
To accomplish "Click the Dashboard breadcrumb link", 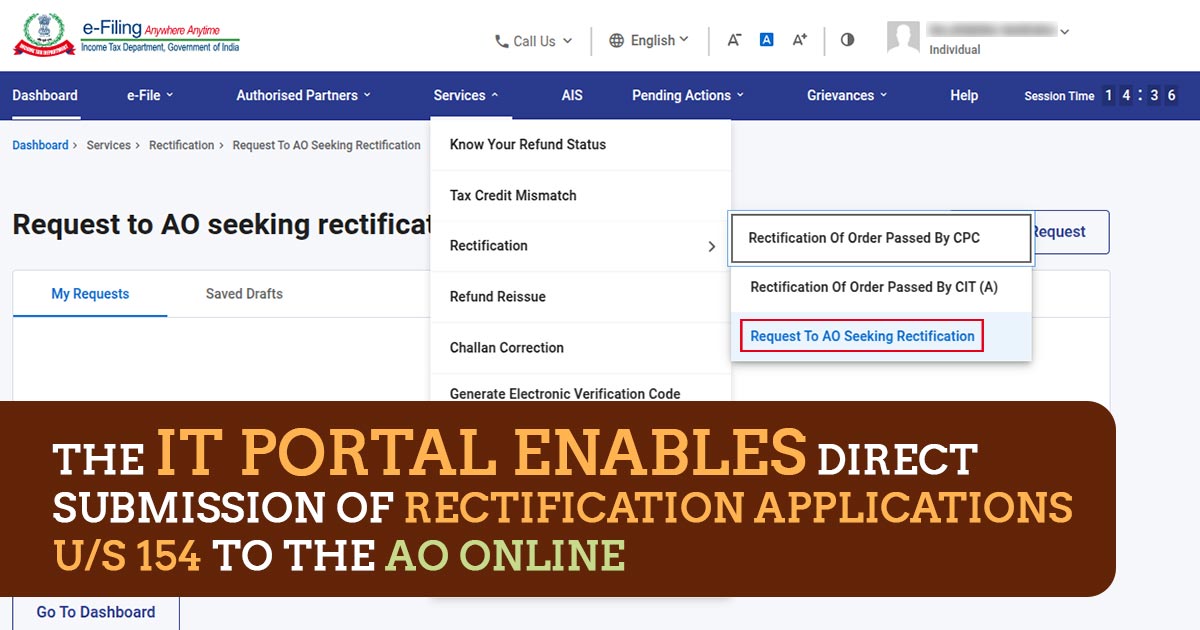I will pos(40,144).
